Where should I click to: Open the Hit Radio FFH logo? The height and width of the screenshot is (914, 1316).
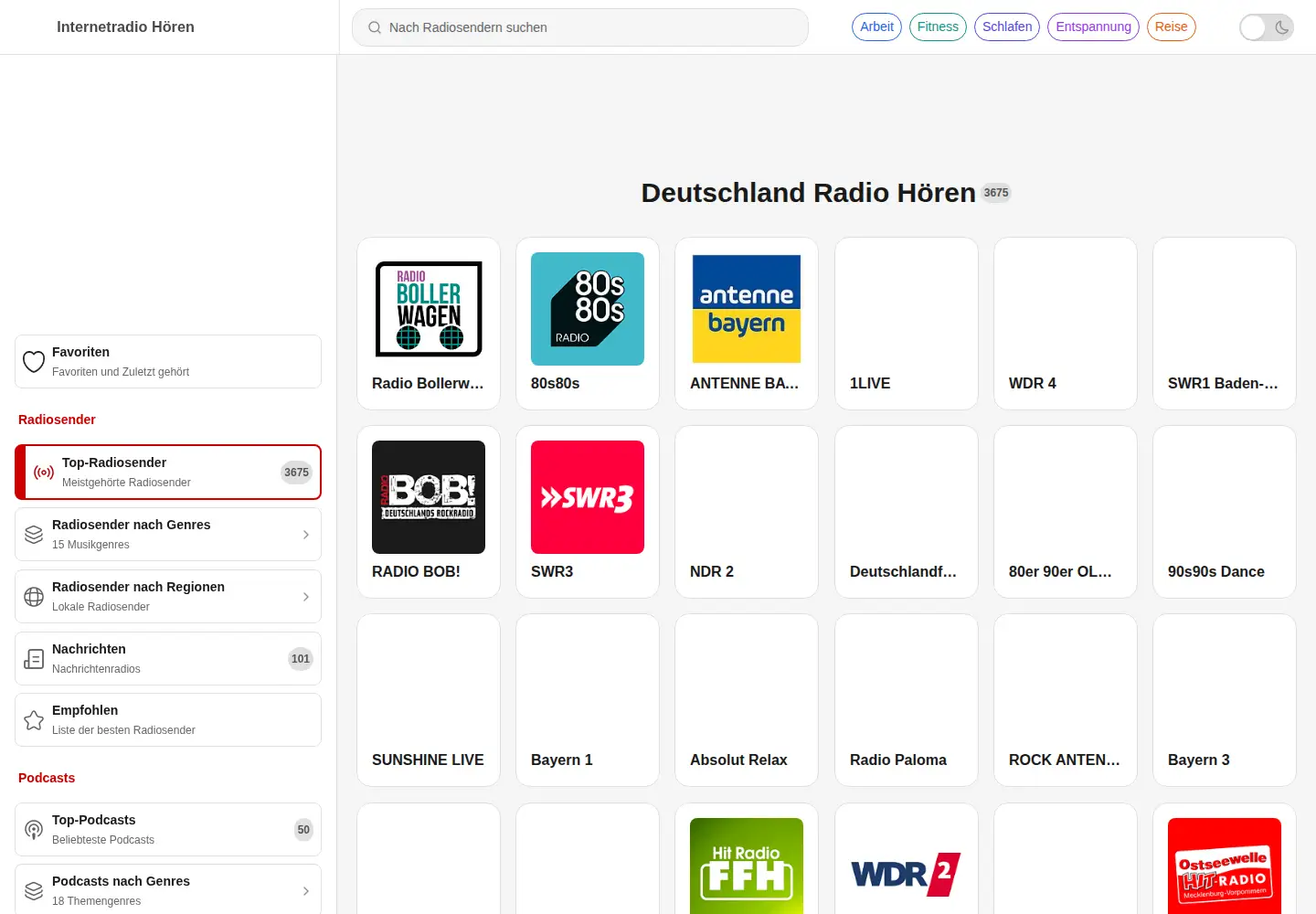pos(747,866)
